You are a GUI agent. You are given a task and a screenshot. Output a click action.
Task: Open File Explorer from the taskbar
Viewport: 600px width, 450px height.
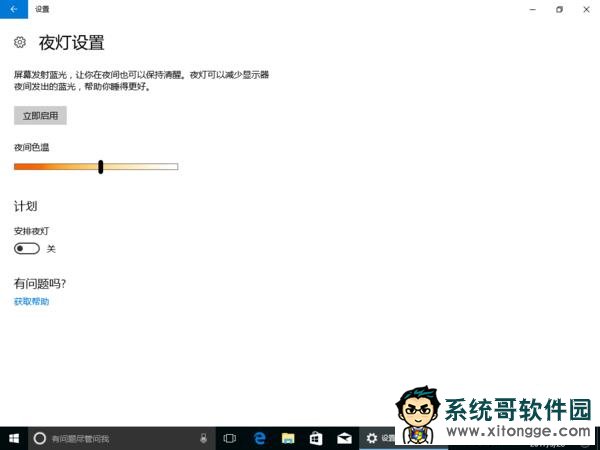pyautogui.click(x=288, y=439)
